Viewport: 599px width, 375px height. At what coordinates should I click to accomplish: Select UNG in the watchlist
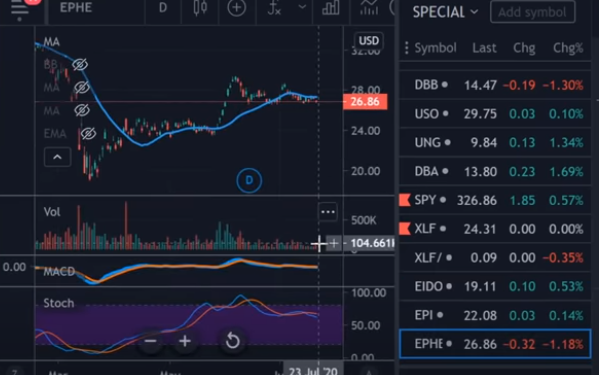495,142
